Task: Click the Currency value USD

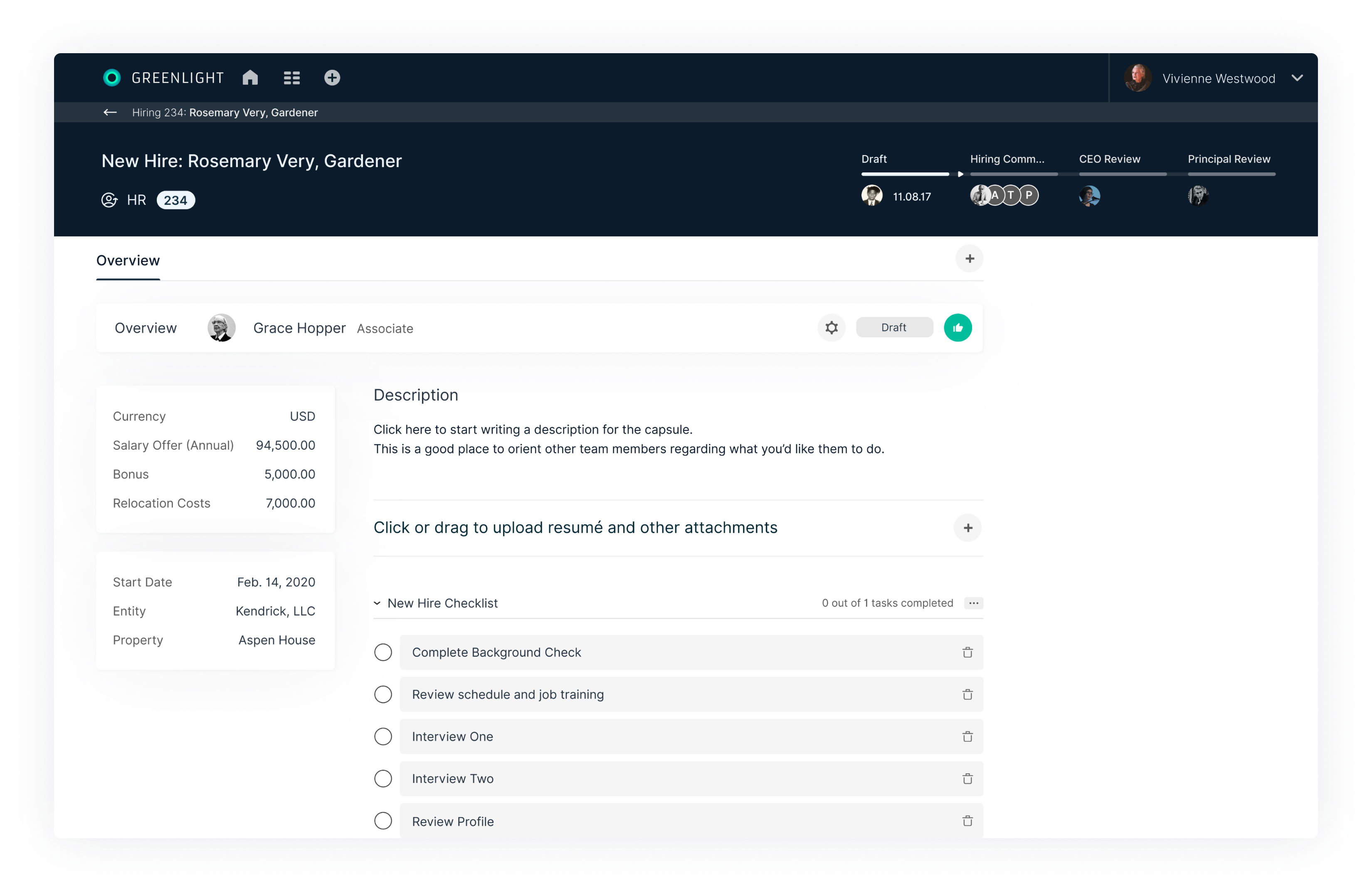Action: (x=302, y=416)
